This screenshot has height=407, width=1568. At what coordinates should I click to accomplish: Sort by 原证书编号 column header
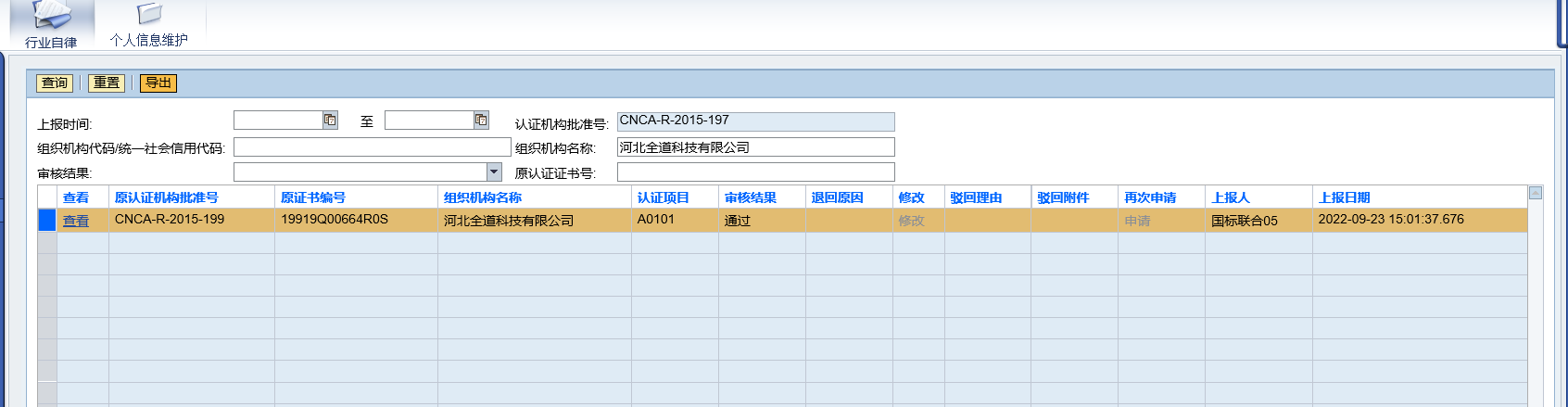click(x=313, y=197)
